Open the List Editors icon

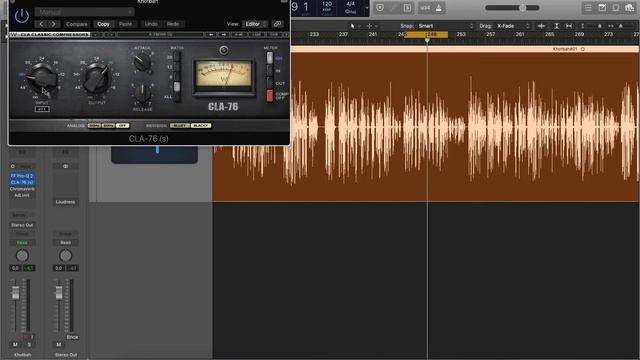point(588,8)
